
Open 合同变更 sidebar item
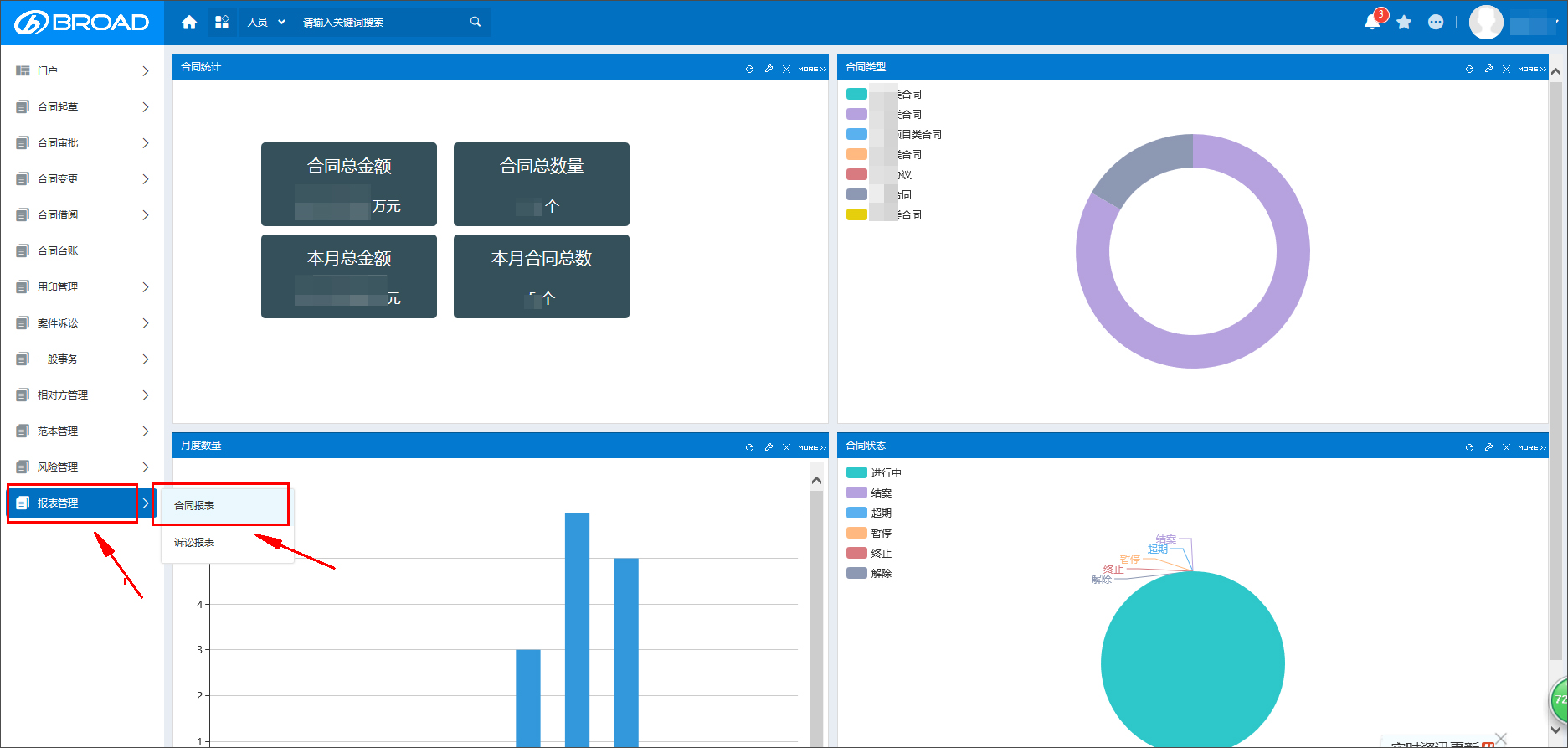point(82,179)
